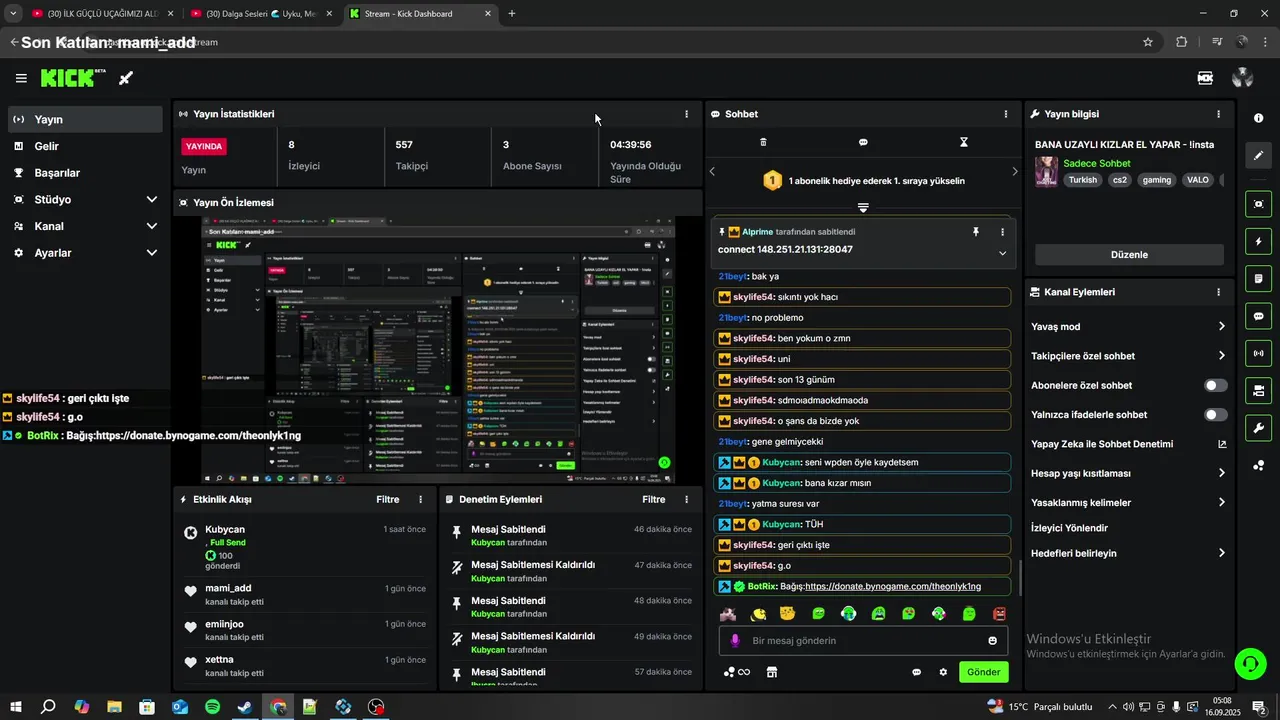Screen dimensions: 1280x720
Task: Open the user avatar menu in the header
Action: 1243,78
